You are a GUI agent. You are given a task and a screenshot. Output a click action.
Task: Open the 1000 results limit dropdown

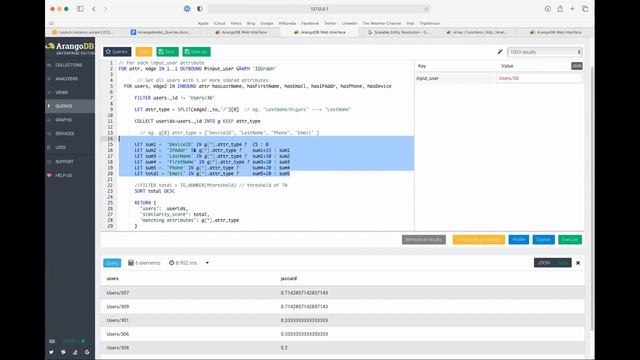(x=544, y=52)
